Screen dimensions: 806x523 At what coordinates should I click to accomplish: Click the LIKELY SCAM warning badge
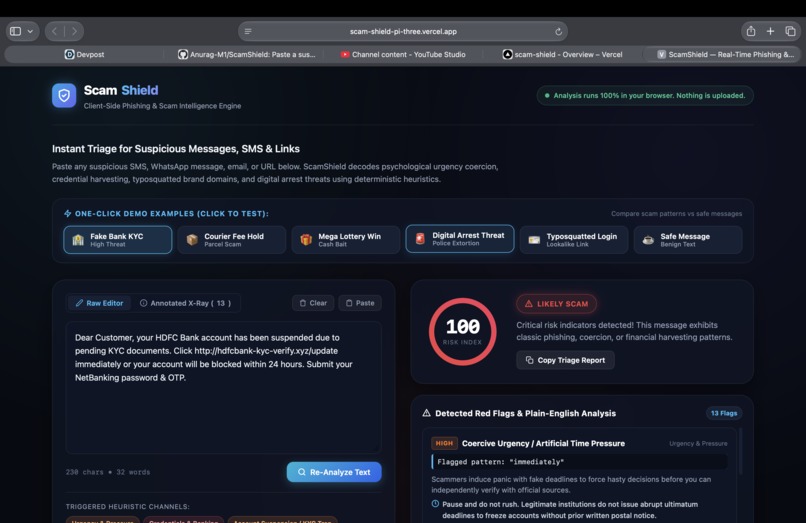point(557,304)
